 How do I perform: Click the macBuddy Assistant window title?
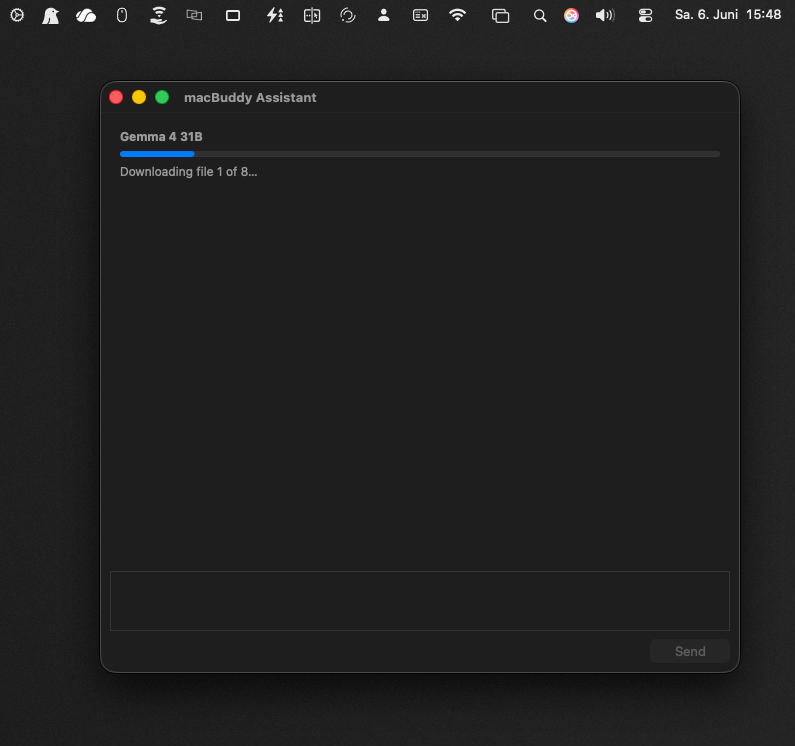250,97
